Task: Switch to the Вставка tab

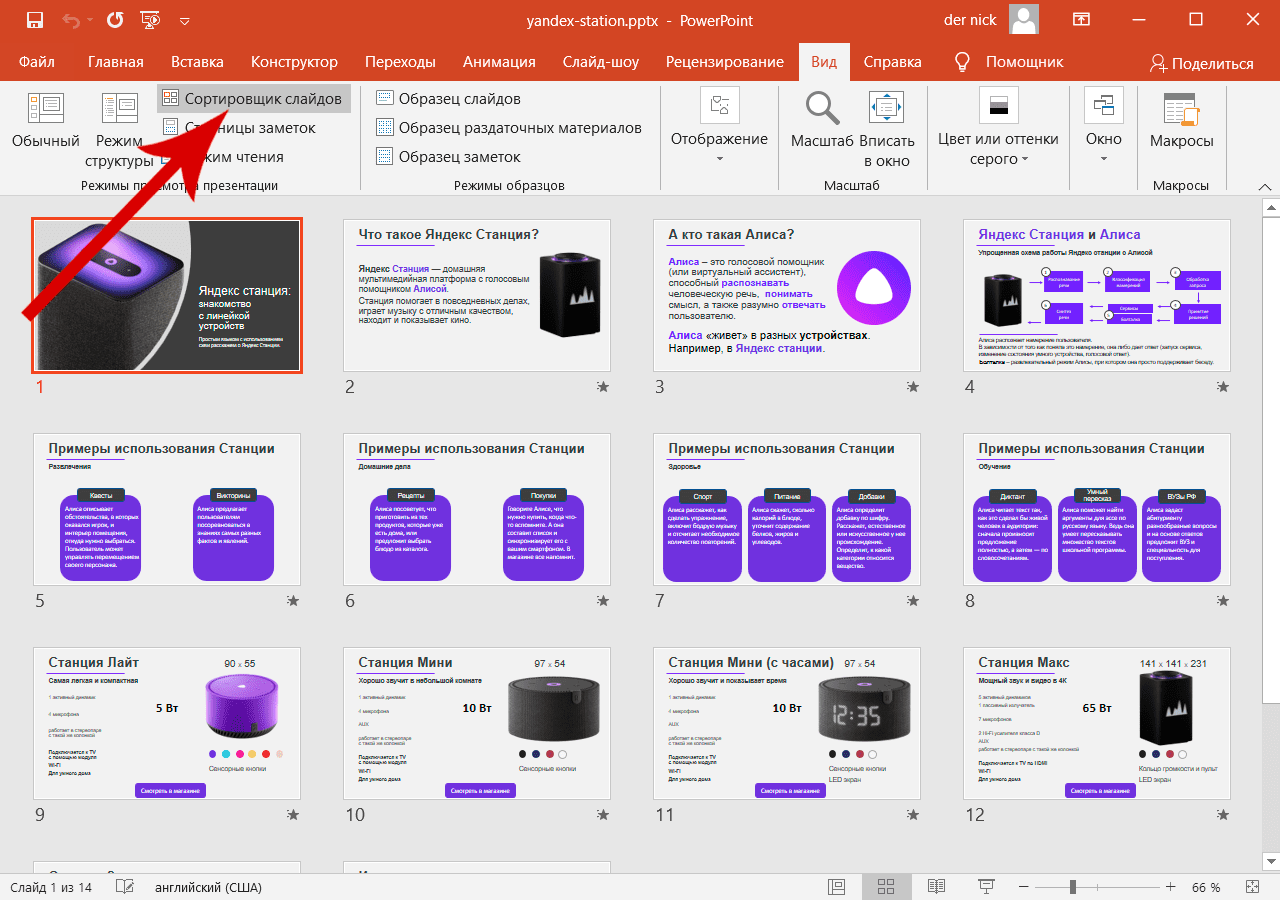Action: click(197, 62)
